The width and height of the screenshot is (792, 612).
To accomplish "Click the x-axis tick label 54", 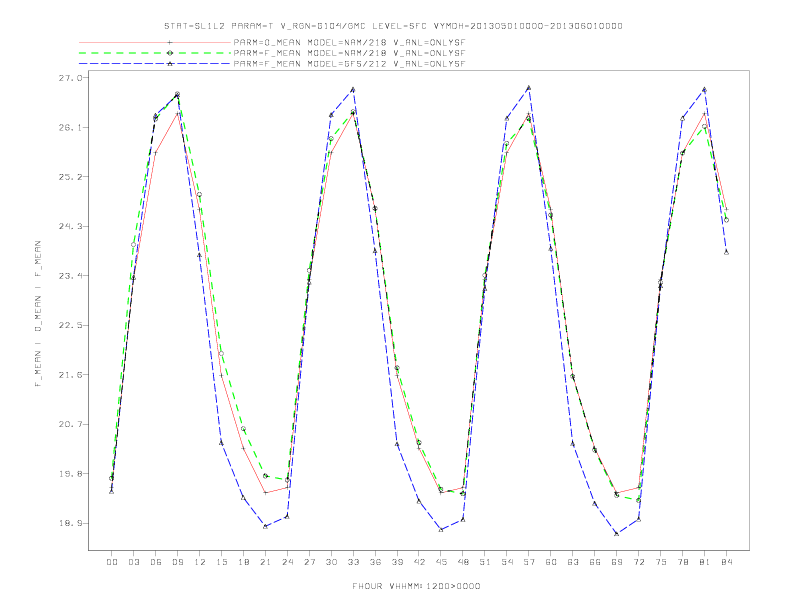I will tap(507, 562).
